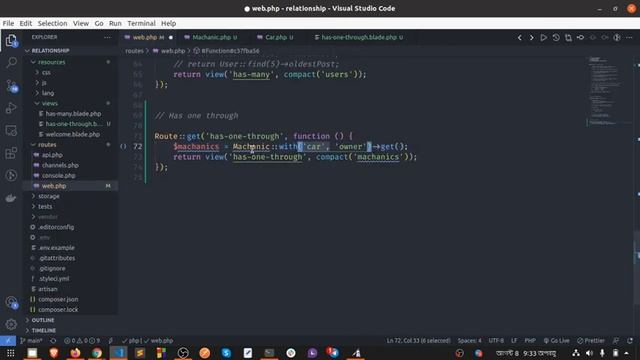Open file history timeline icon in toolbar
The width and height of the screenshot is (640, 360).
tap(556, 38)
